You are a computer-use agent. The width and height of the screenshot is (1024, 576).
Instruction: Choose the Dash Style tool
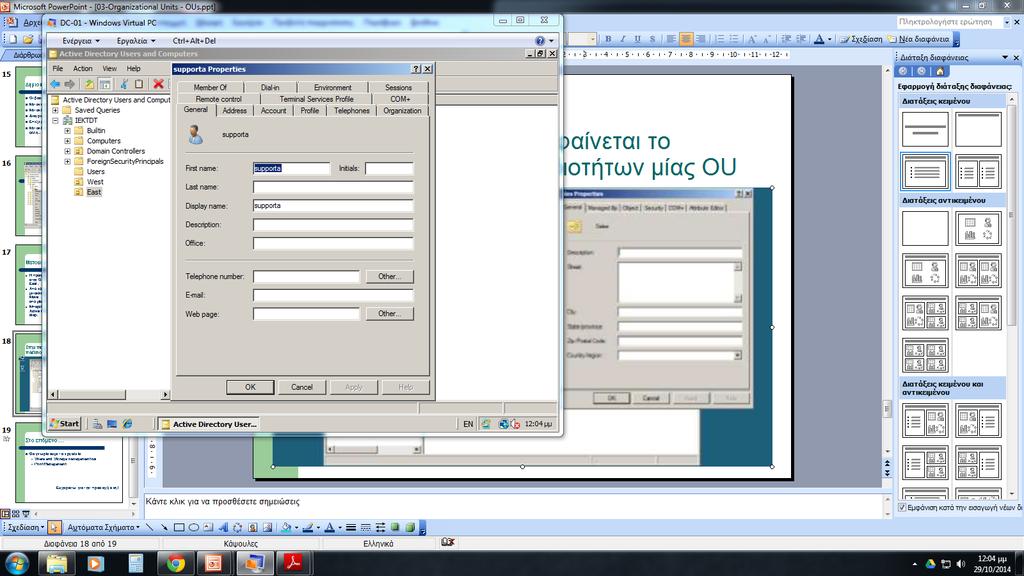click(x=366, y=527)
